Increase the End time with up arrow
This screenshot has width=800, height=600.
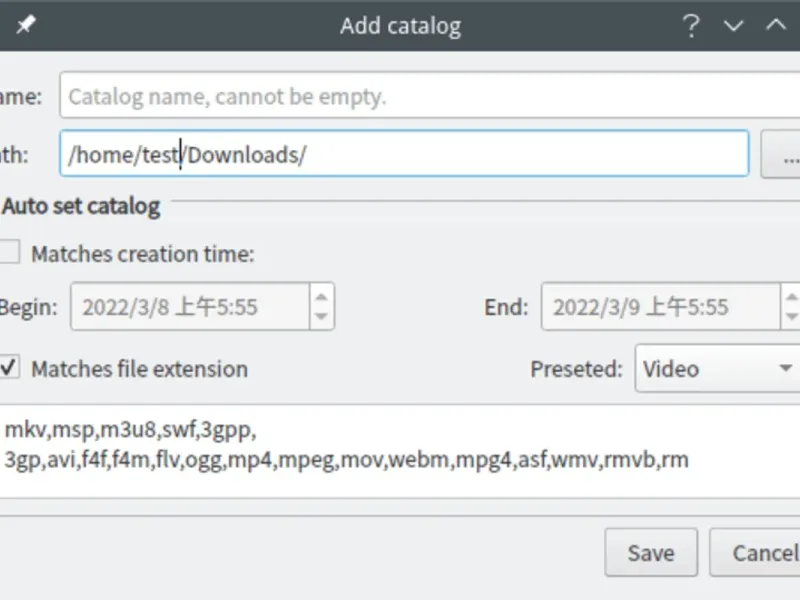coord(791,296)
